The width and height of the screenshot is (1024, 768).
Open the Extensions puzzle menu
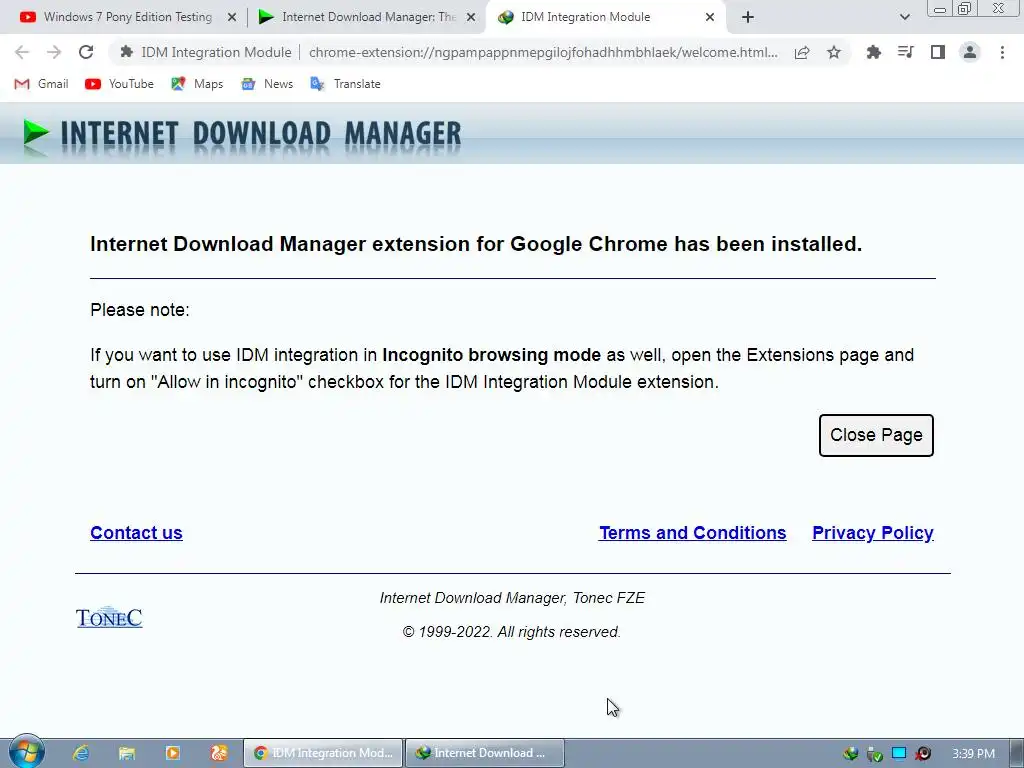(x=873, y=52)
